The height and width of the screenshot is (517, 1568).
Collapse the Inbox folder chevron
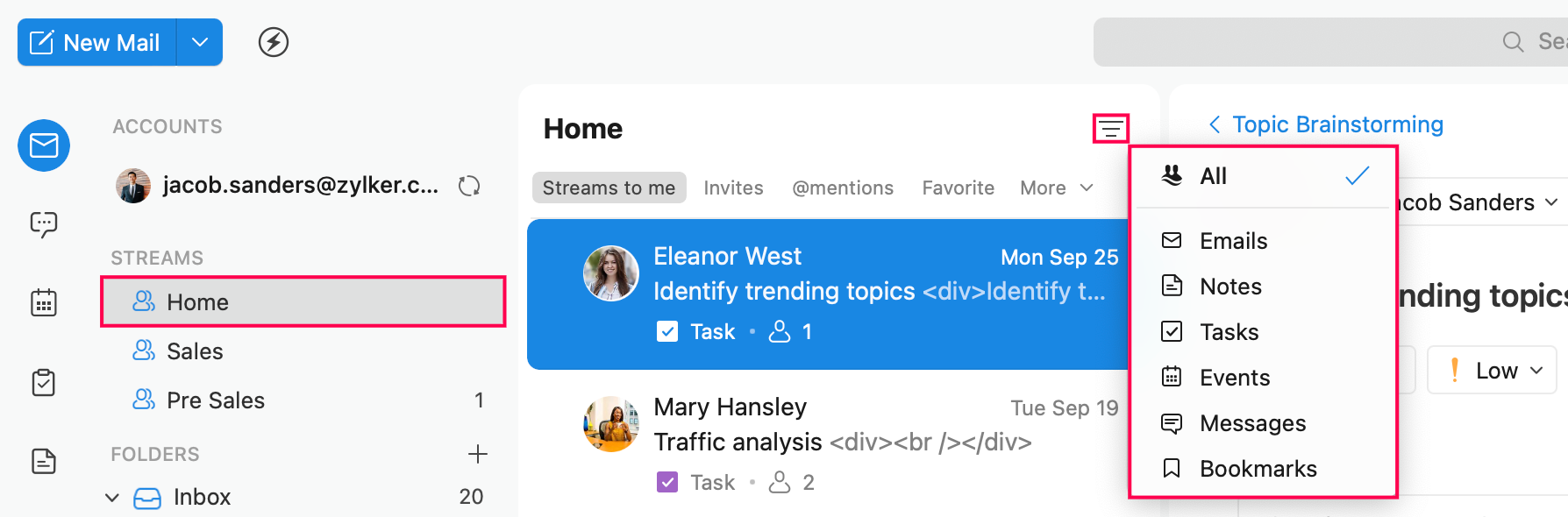tap(112, 498)
